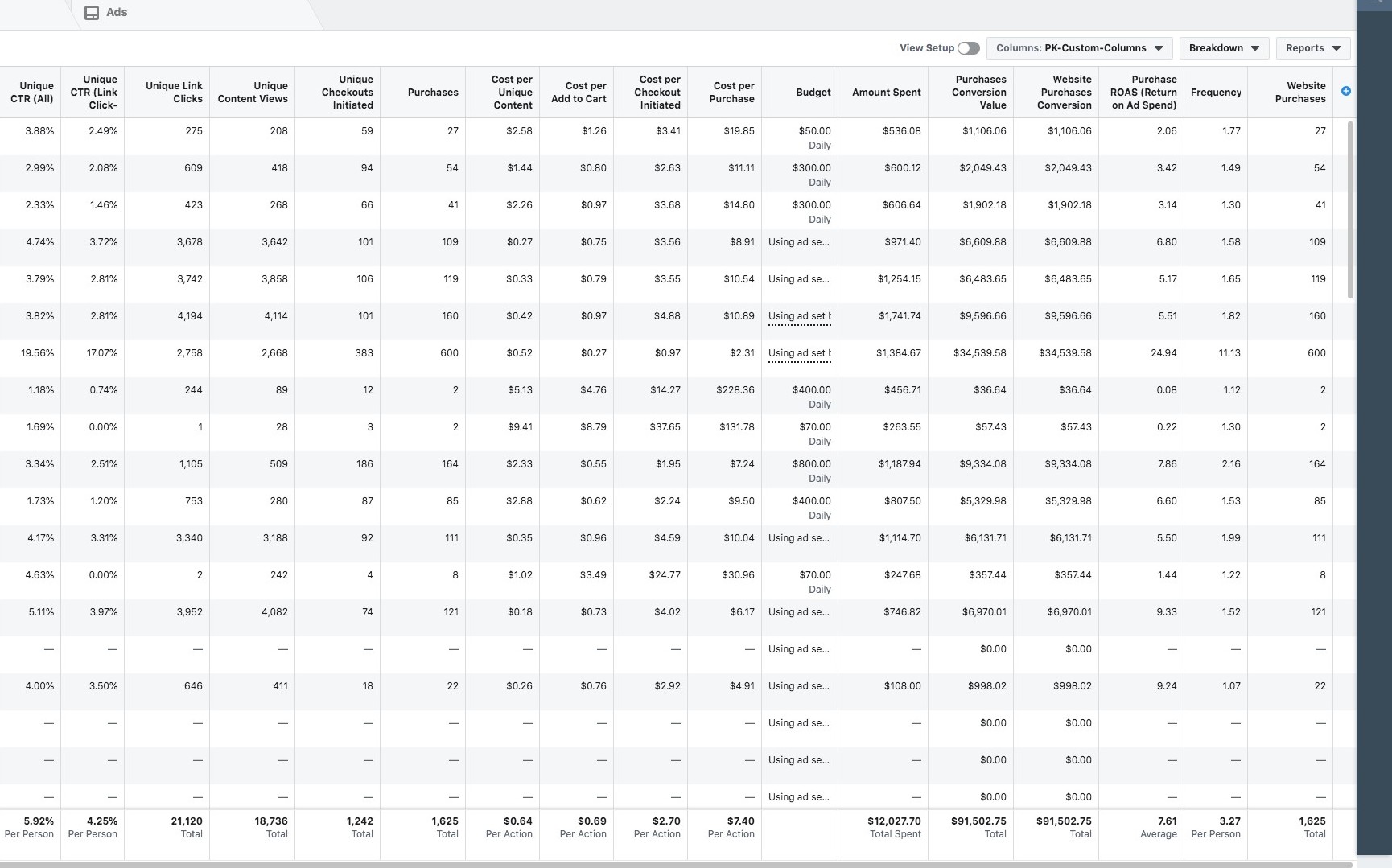Open the Ads tab
1392x868 pixels.
106,13
